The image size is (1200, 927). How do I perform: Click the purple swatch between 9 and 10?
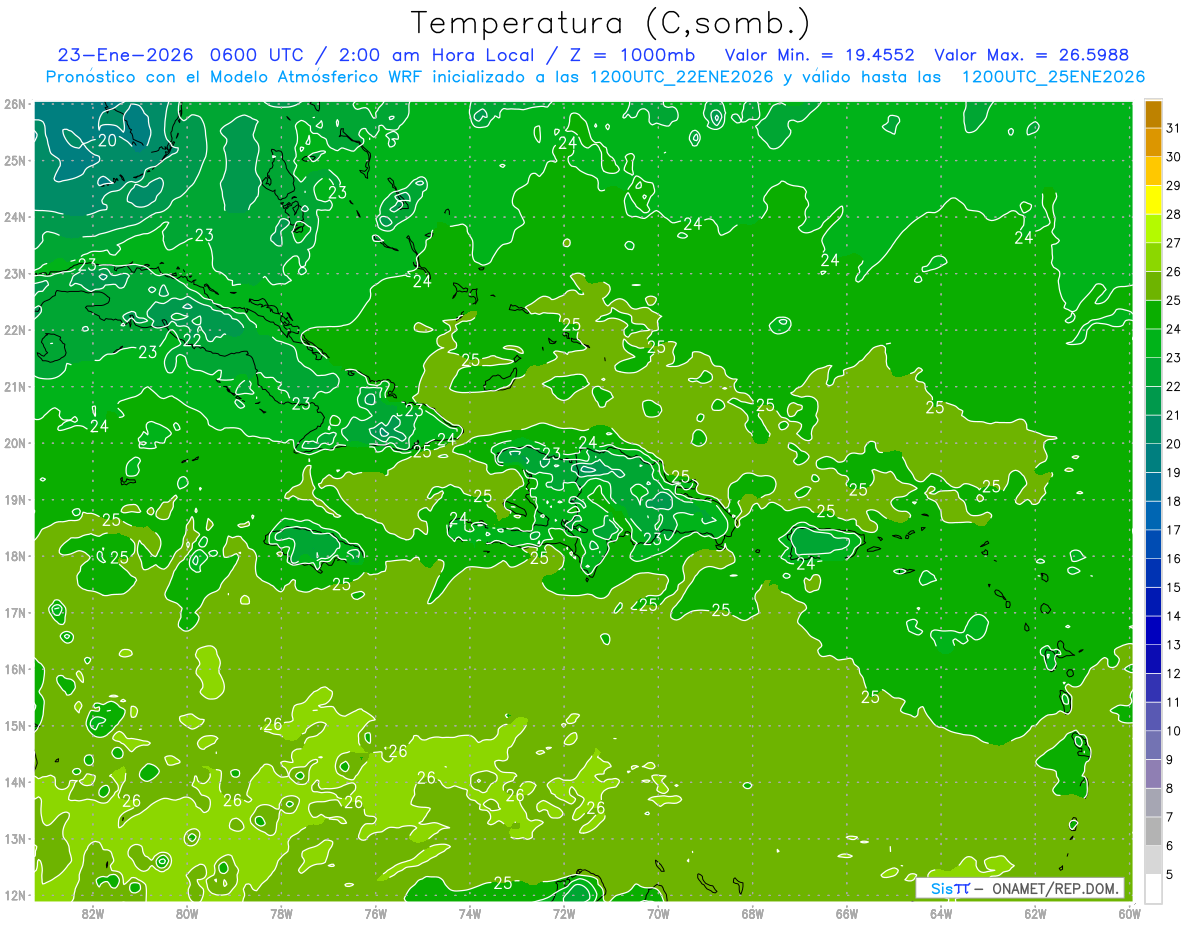tap(1153, 745)
